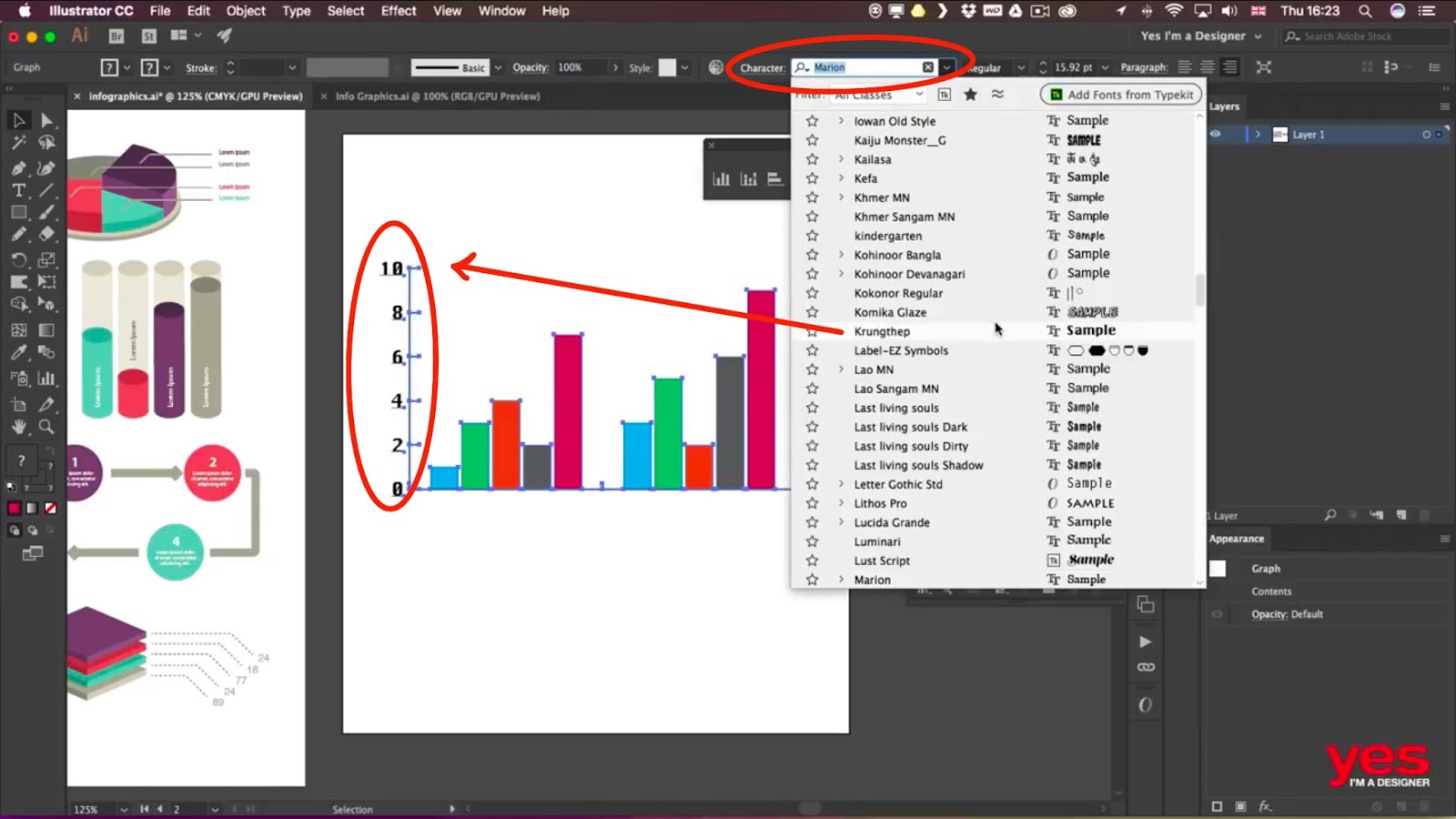Activate the Zoom tool
The image size is (1456, 819).
(45, 428)
